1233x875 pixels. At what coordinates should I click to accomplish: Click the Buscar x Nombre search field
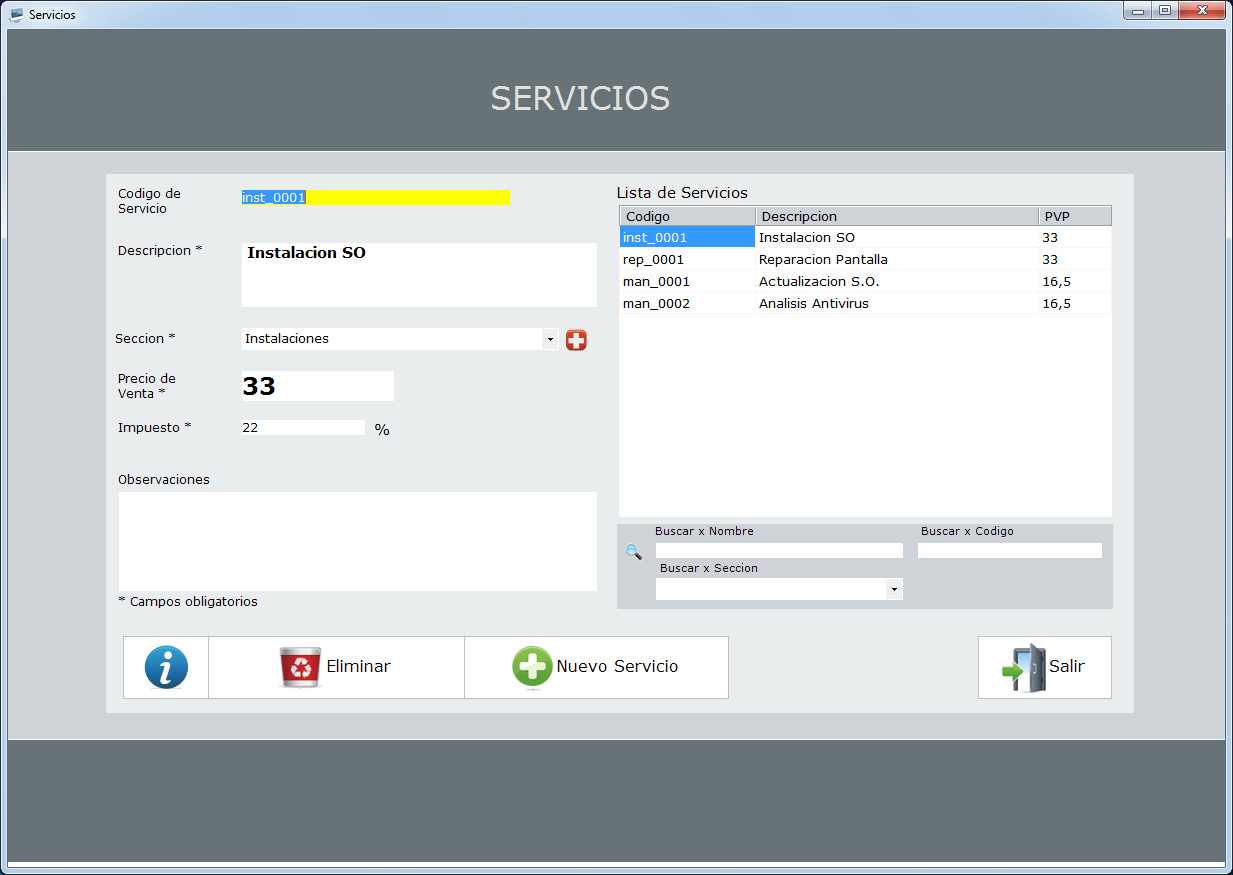coord(779,551)
